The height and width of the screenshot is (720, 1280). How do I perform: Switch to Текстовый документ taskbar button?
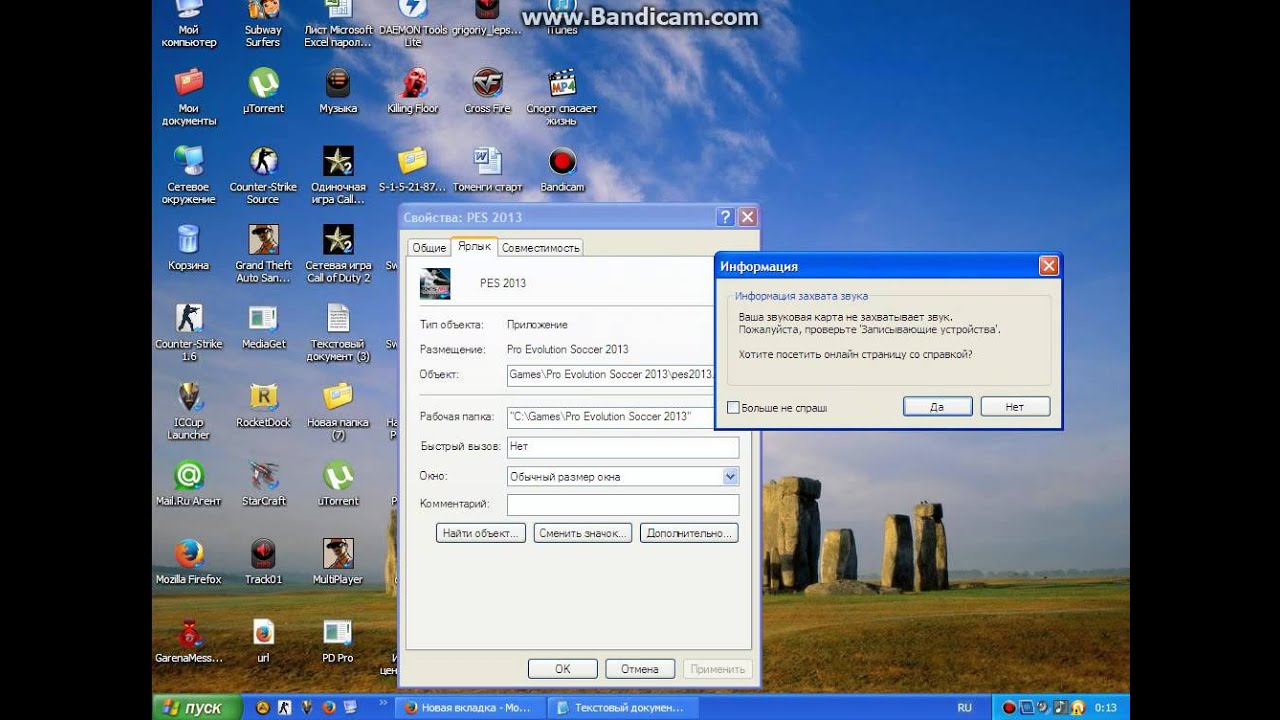[623, 707]
